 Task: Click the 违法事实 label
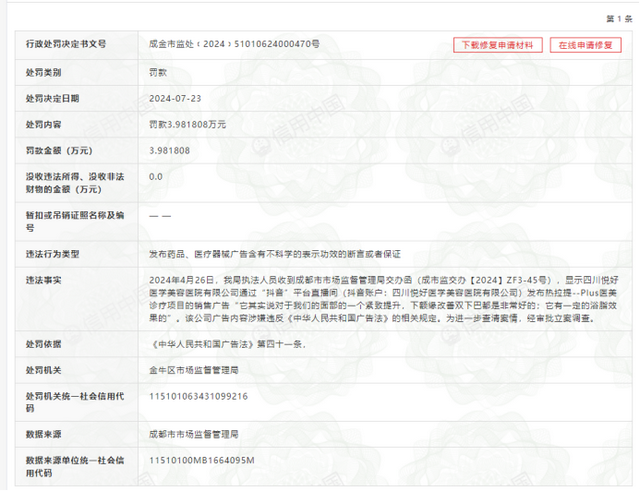[44, 280]
